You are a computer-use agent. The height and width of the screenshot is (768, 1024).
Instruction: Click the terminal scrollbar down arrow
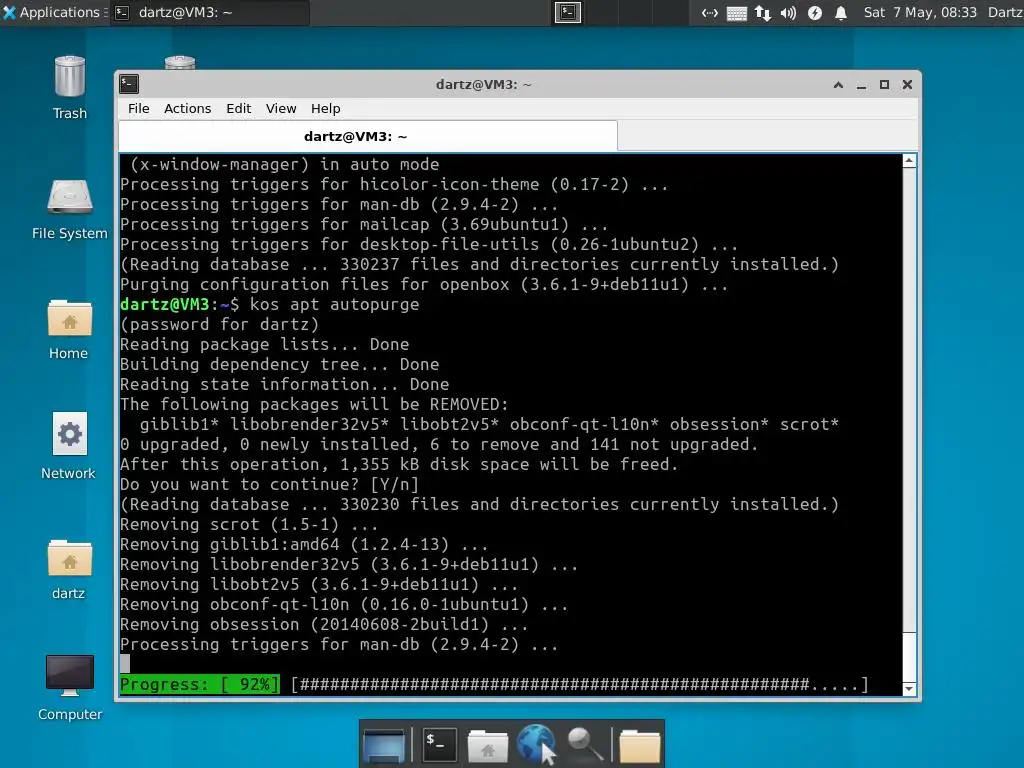click(909, 689)
